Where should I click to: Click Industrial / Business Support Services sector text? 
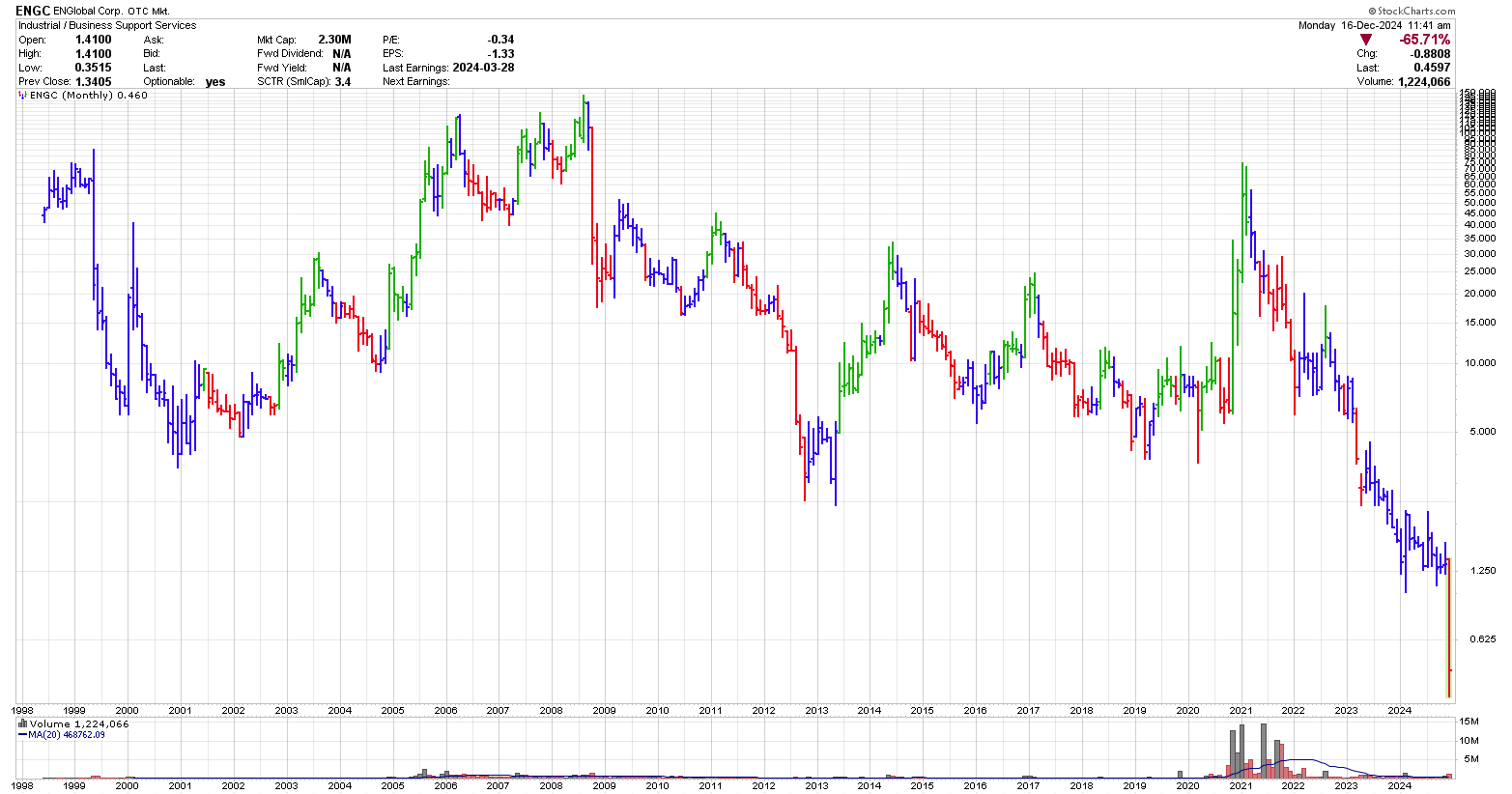coord(107,25)
